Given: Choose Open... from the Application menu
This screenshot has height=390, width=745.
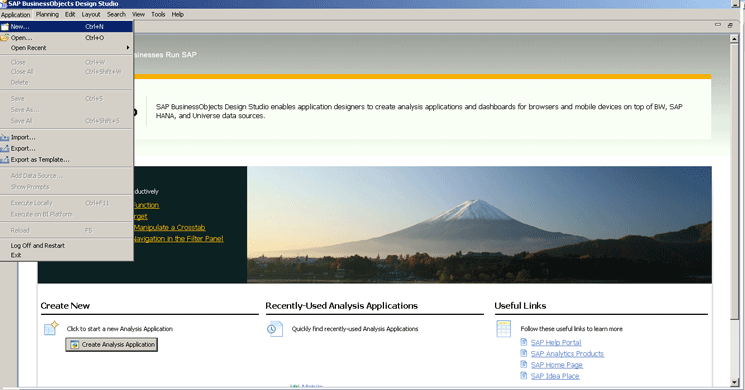Looking at the screenshot, I should [x=67, y=38].
